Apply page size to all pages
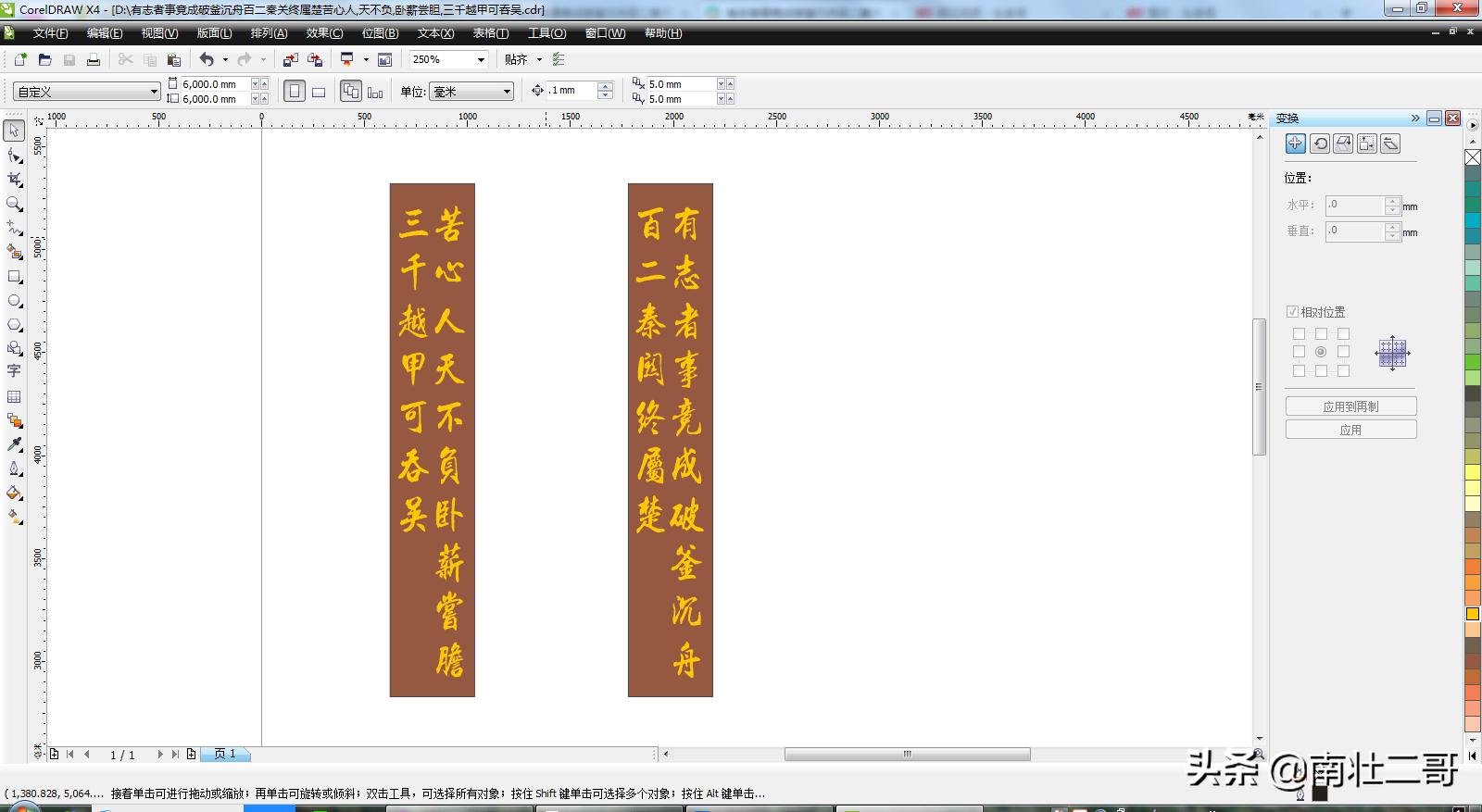The width and height of the screenshot is (1482, 812). click(351, 91)
